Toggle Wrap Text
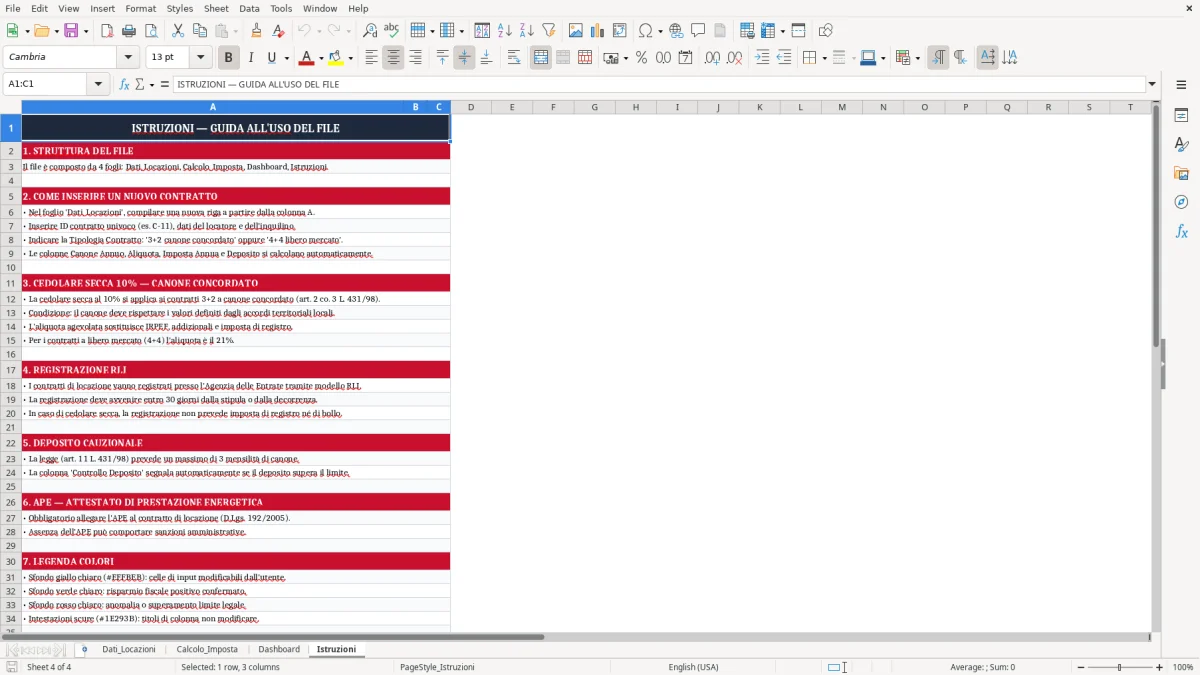1200x675 pixels. click(514, 58)
